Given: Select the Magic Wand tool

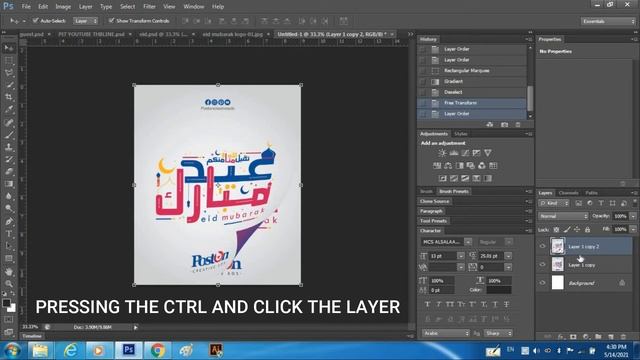Looking at the screenshot, I should tap(9, 85).
